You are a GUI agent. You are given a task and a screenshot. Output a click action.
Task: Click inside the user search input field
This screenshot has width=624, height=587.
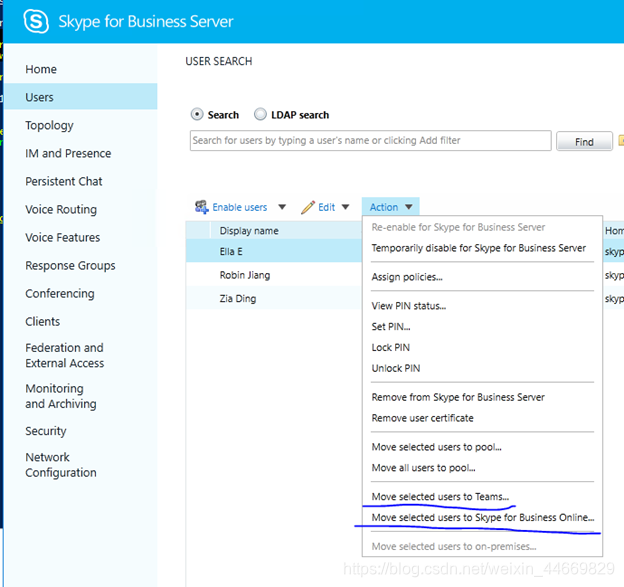tap(370, 140)
